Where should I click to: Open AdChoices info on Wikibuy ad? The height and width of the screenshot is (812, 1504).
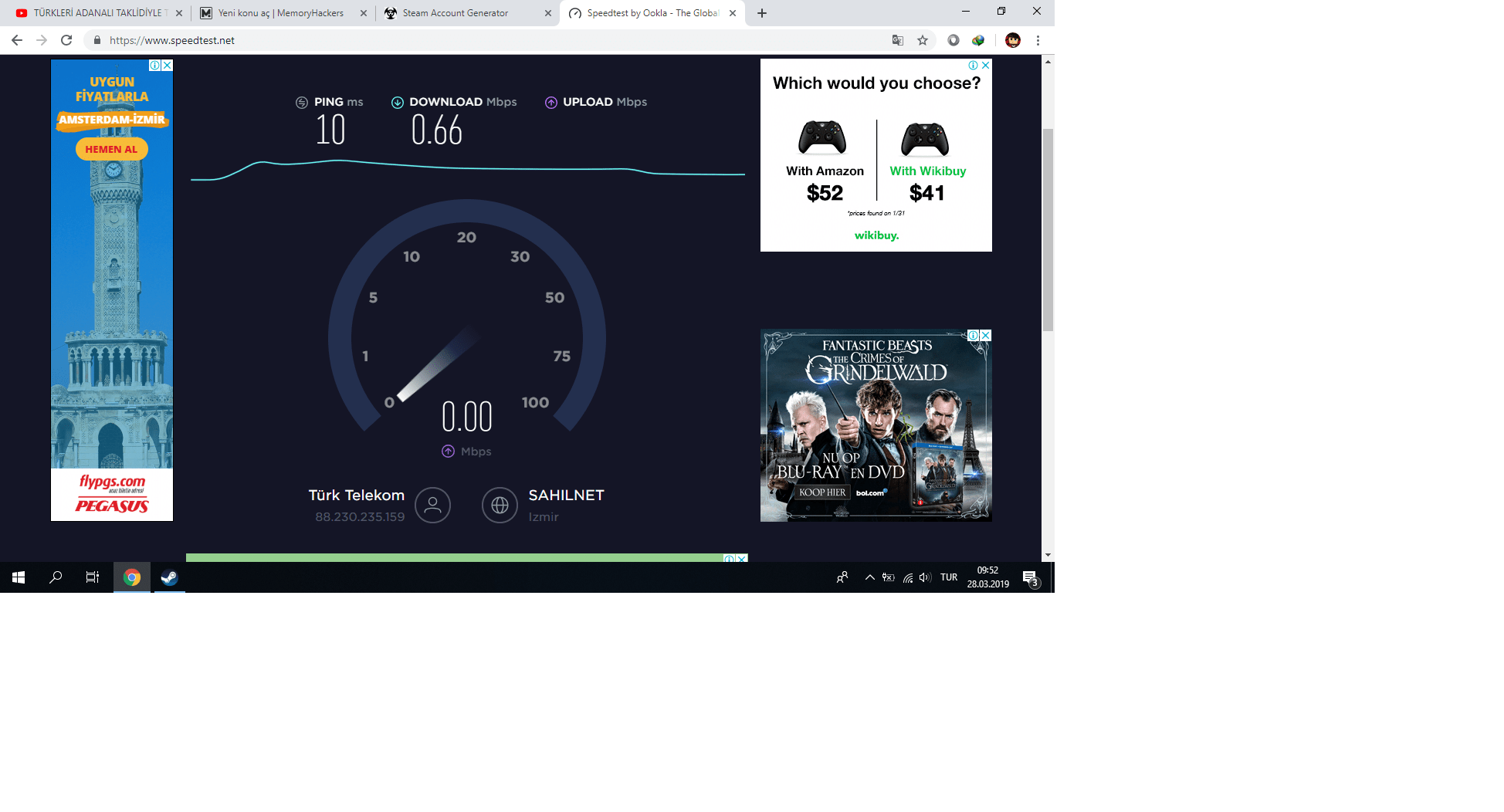click(x=974, y=66)
